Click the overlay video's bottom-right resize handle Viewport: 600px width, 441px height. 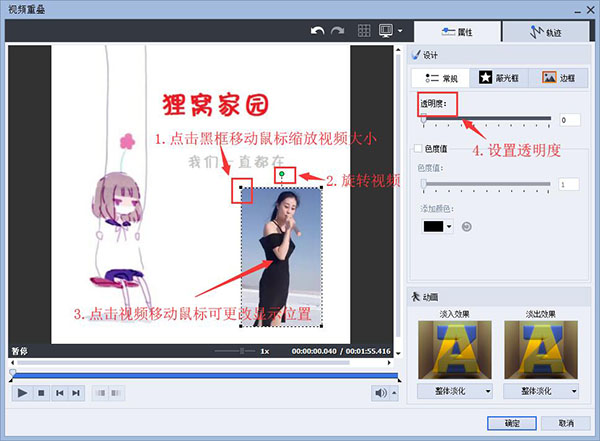tap(321, 326)
